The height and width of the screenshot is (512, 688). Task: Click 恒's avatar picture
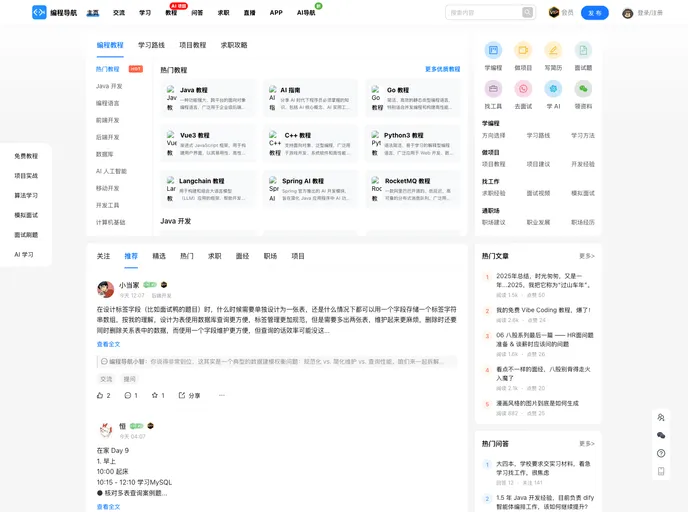coord(105,430)
